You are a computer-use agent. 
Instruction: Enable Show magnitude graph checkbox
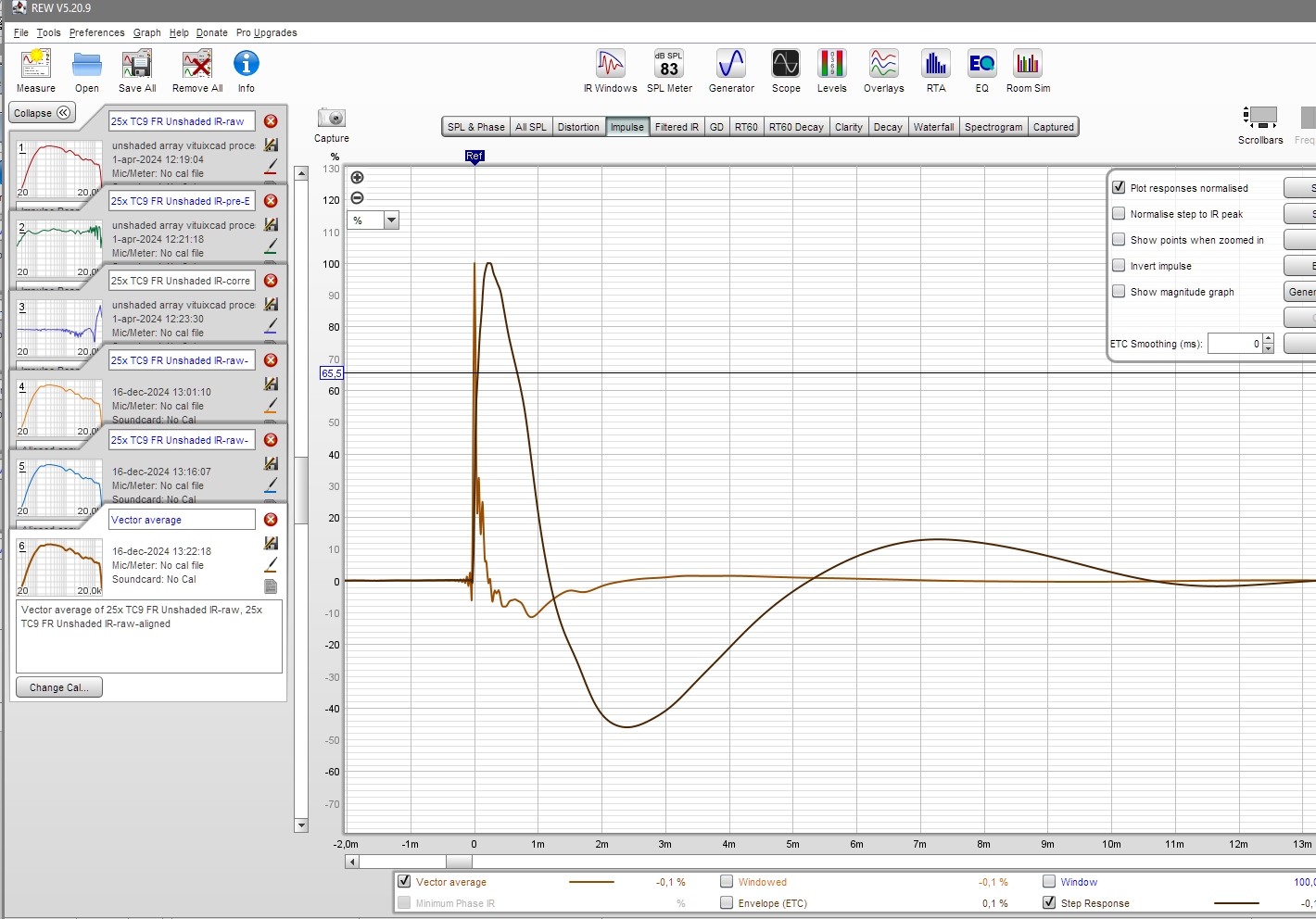point(1119,291)
